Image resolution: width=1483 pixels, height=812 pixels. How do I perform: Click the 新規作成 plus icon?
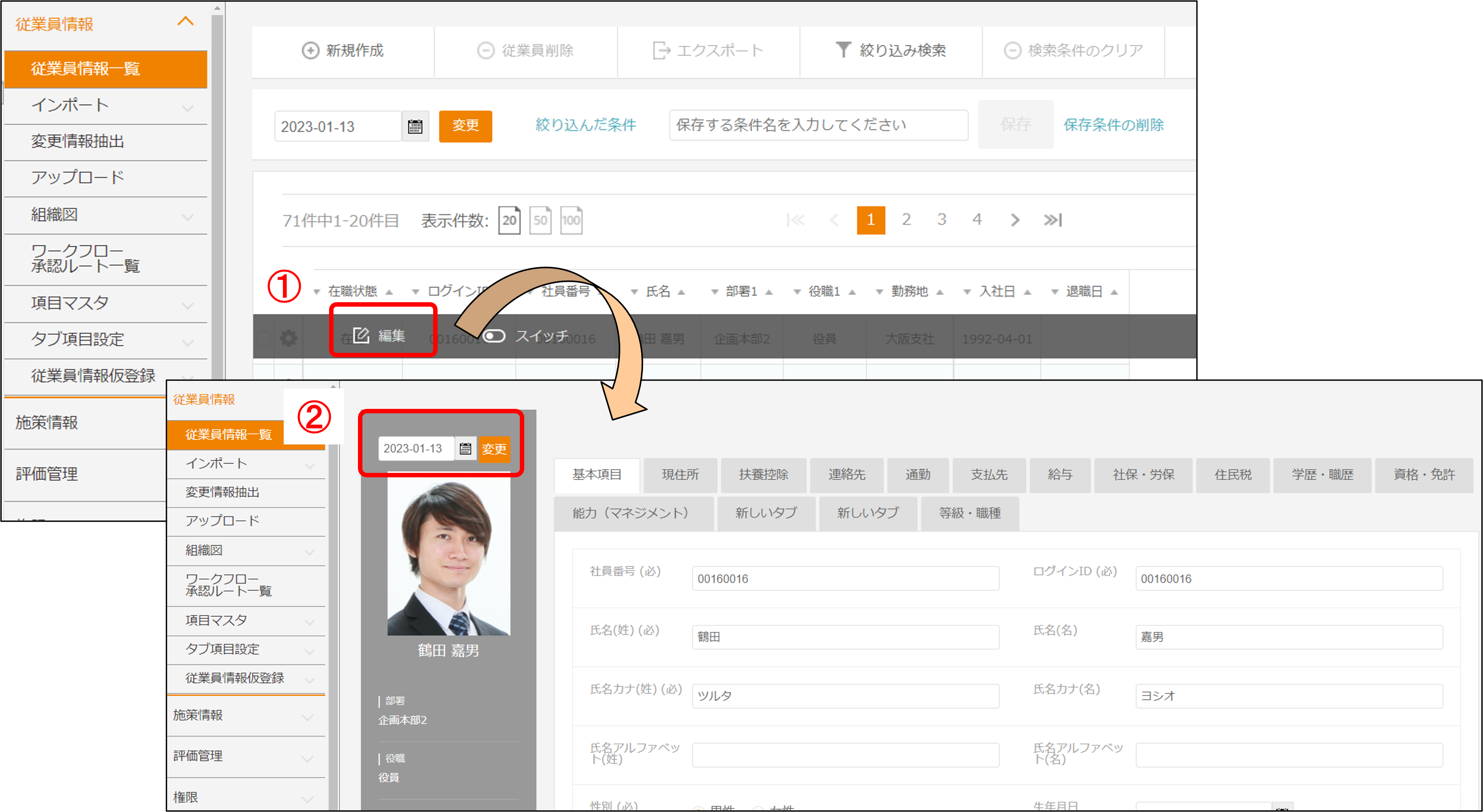tap(310, 51)
